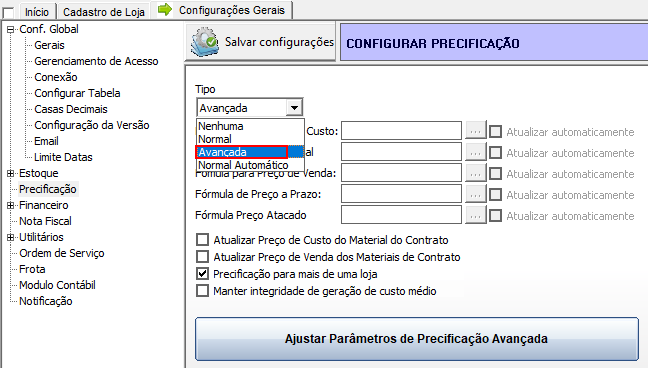Click the Fórmula Preço Atacado input field
The image size is (648, 368).
click(x=401, y=215)
